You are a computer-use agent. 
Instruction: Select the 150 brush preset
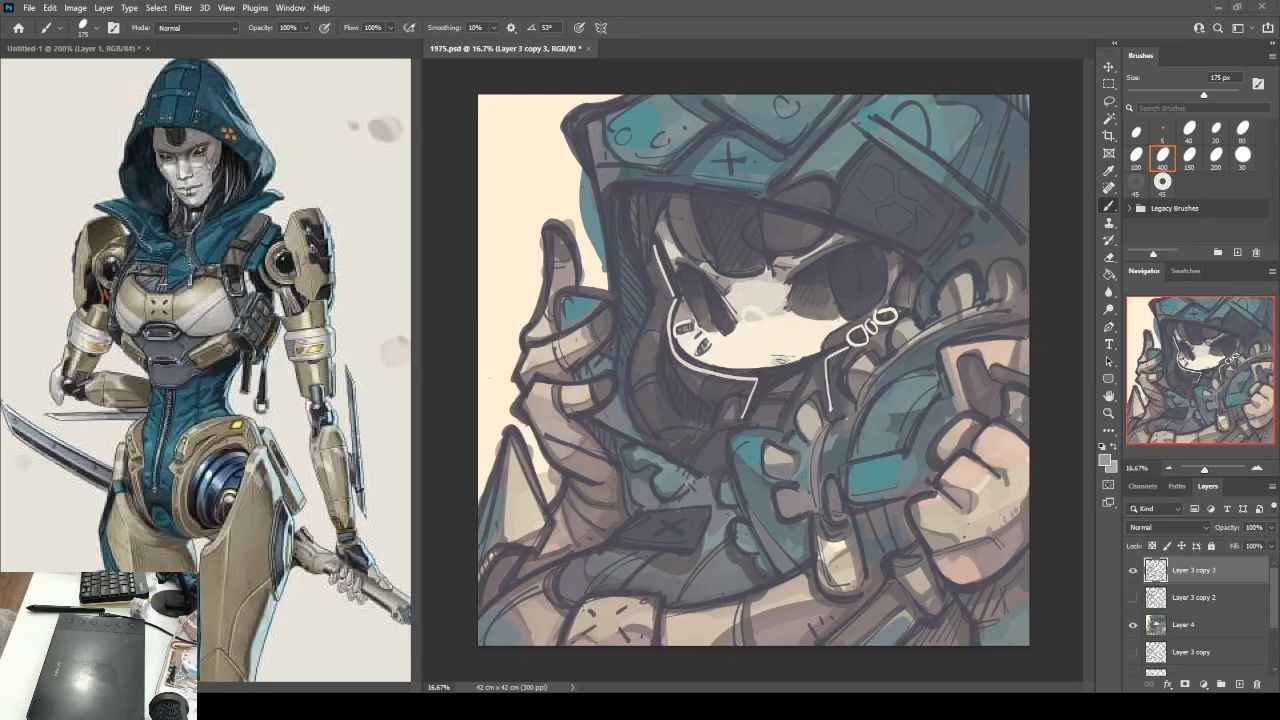coord(1189,157)
